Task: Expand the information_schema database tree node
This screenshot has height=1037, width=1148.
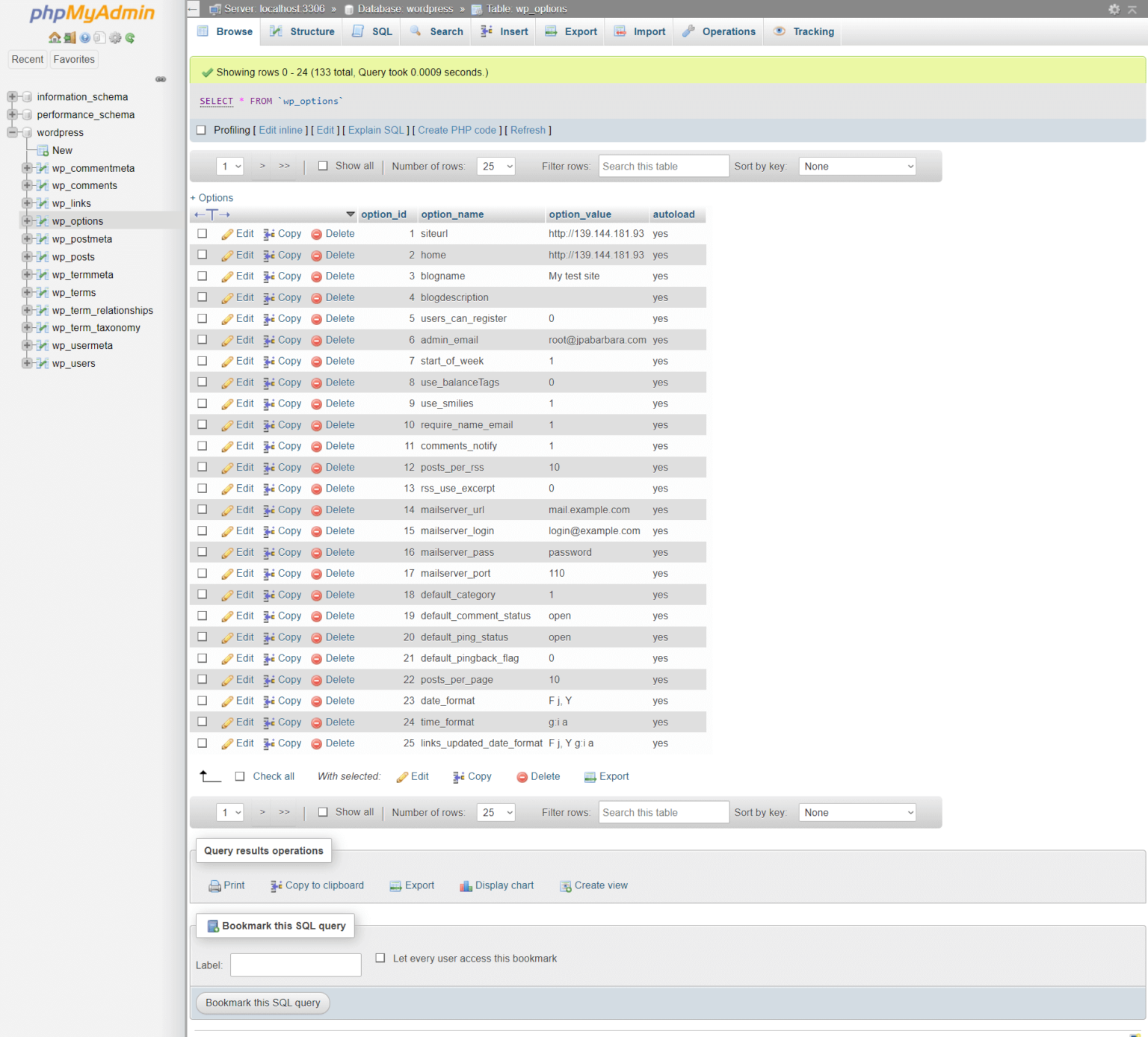Action: [x=12, y=97]
